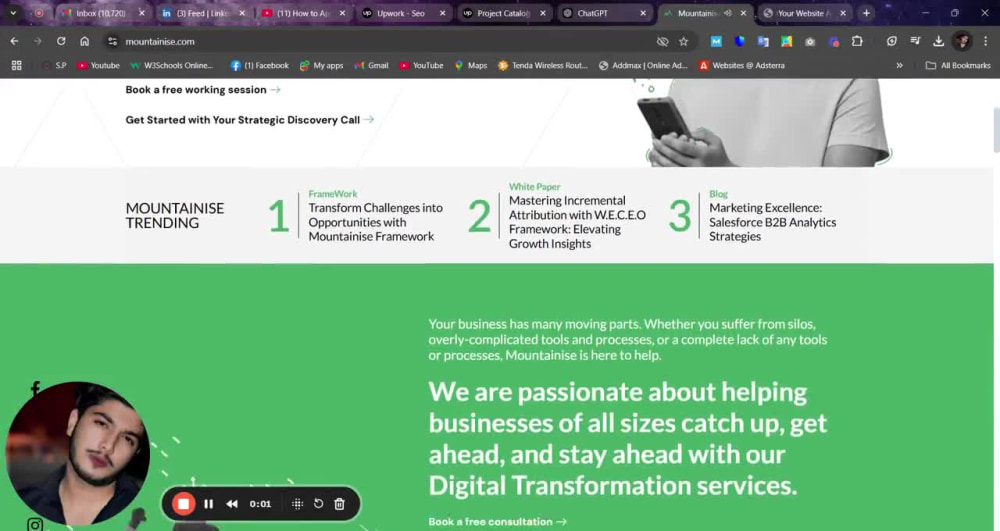1000x531 pixels.
Task: Open the Tenda Wireless Router bookmark
Action: 543,66
